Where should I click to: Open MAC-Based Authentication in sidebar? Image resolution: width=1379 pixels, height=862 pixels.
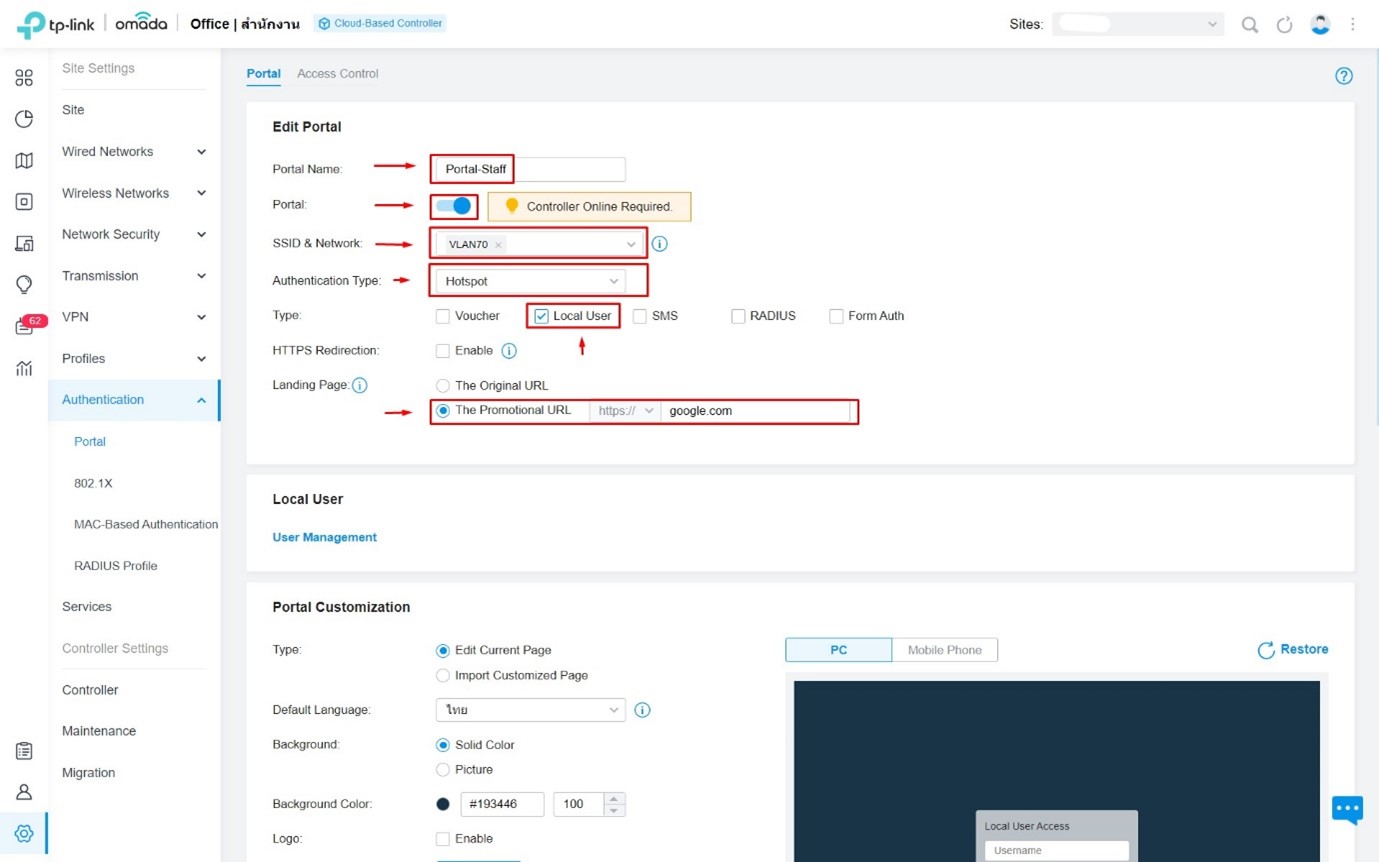[x=146, y=524]
